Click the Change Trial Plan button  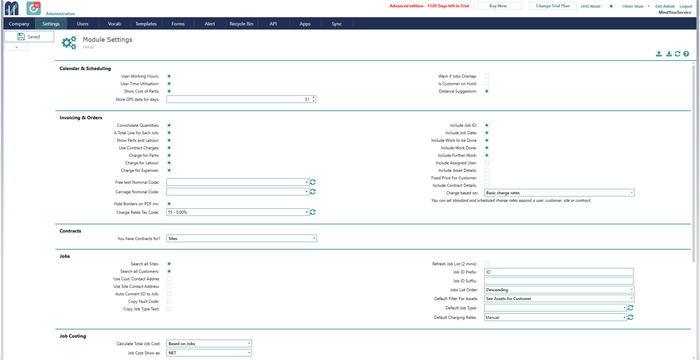(553, 6)
